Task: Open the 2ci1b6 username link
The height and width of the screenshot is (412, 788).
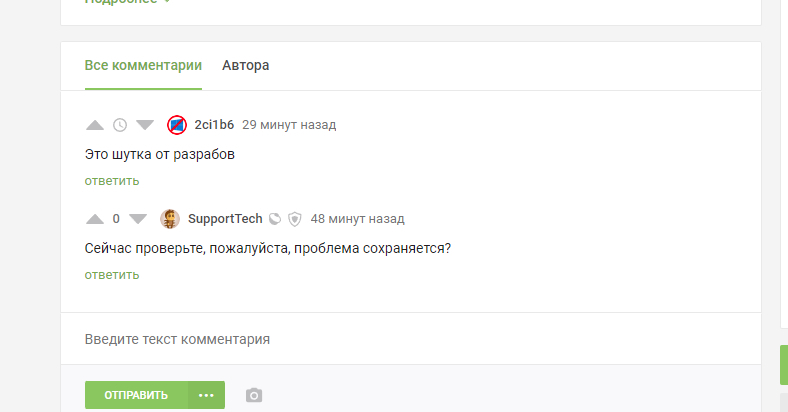Action: click(x=214, y=125)
